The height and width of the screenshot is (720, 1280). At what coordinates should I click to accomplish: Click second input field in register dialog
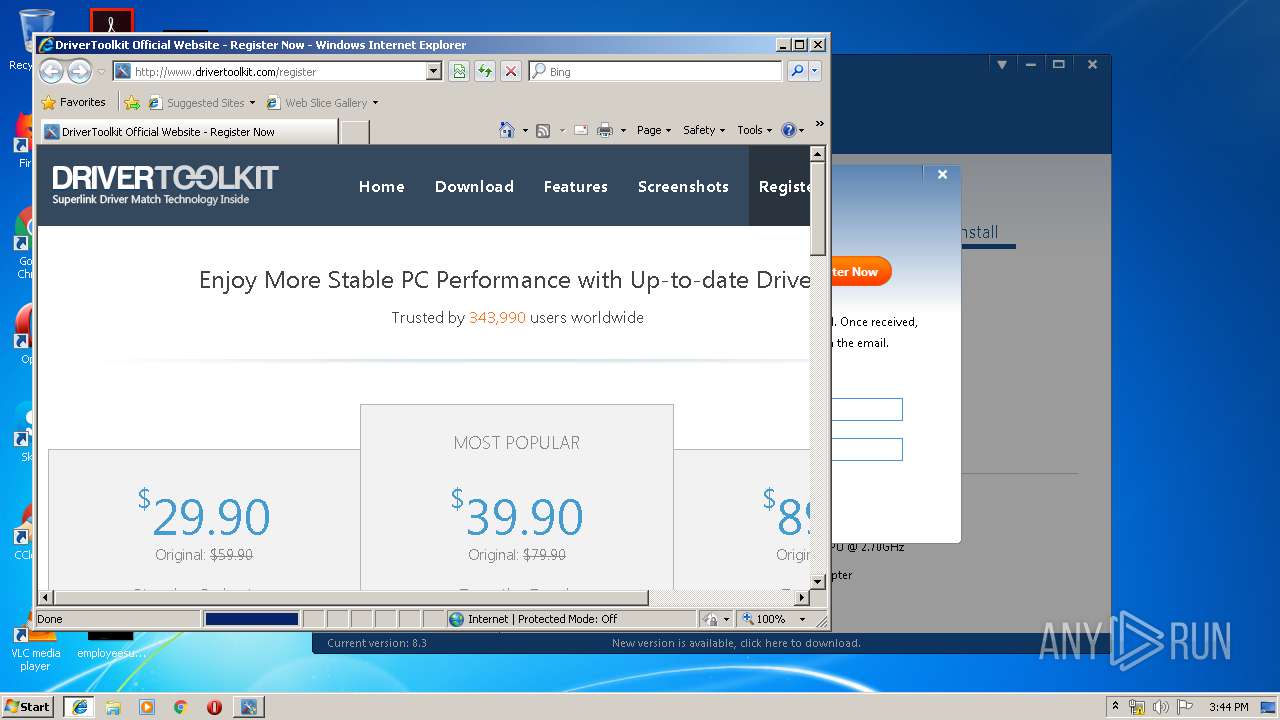866,449
